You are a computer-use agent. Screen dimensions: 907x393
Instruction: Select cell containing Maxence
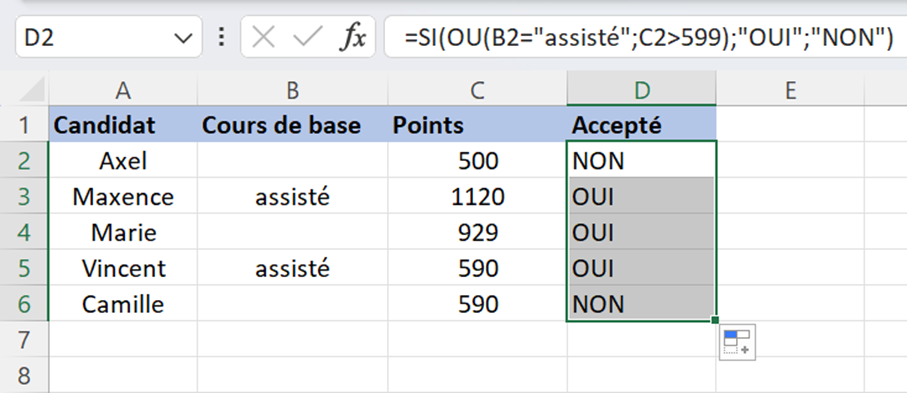coord(123,197)
